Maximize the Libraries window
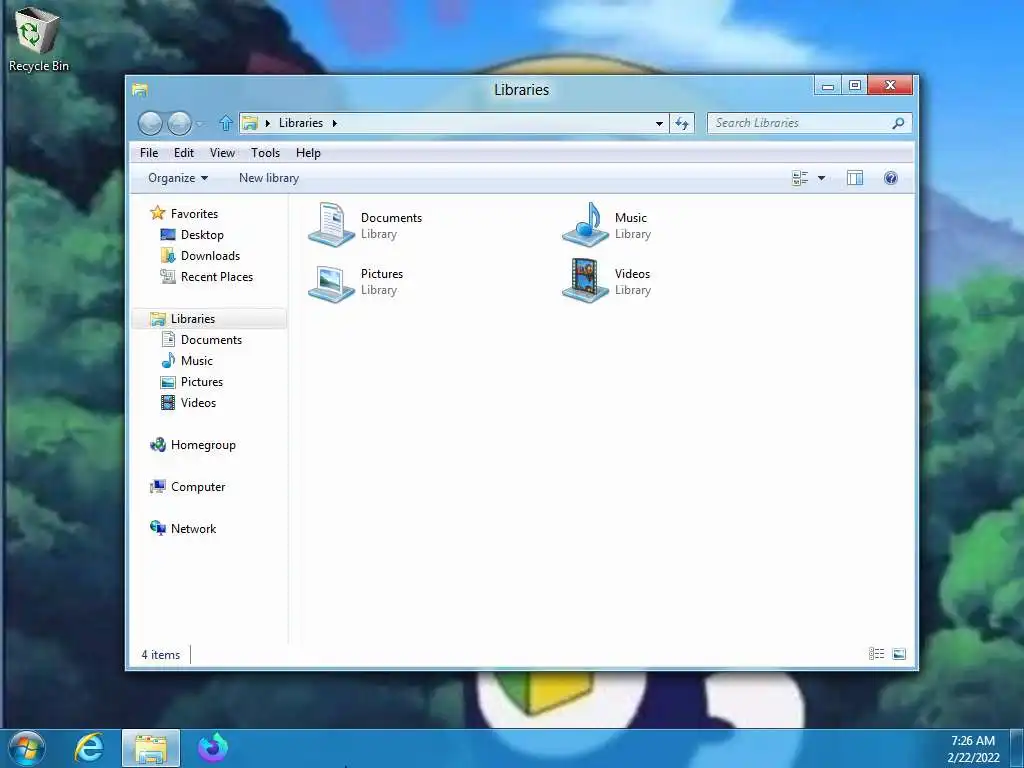The width and height of the screenshot is (1024, 768). (x=854, y=86)
